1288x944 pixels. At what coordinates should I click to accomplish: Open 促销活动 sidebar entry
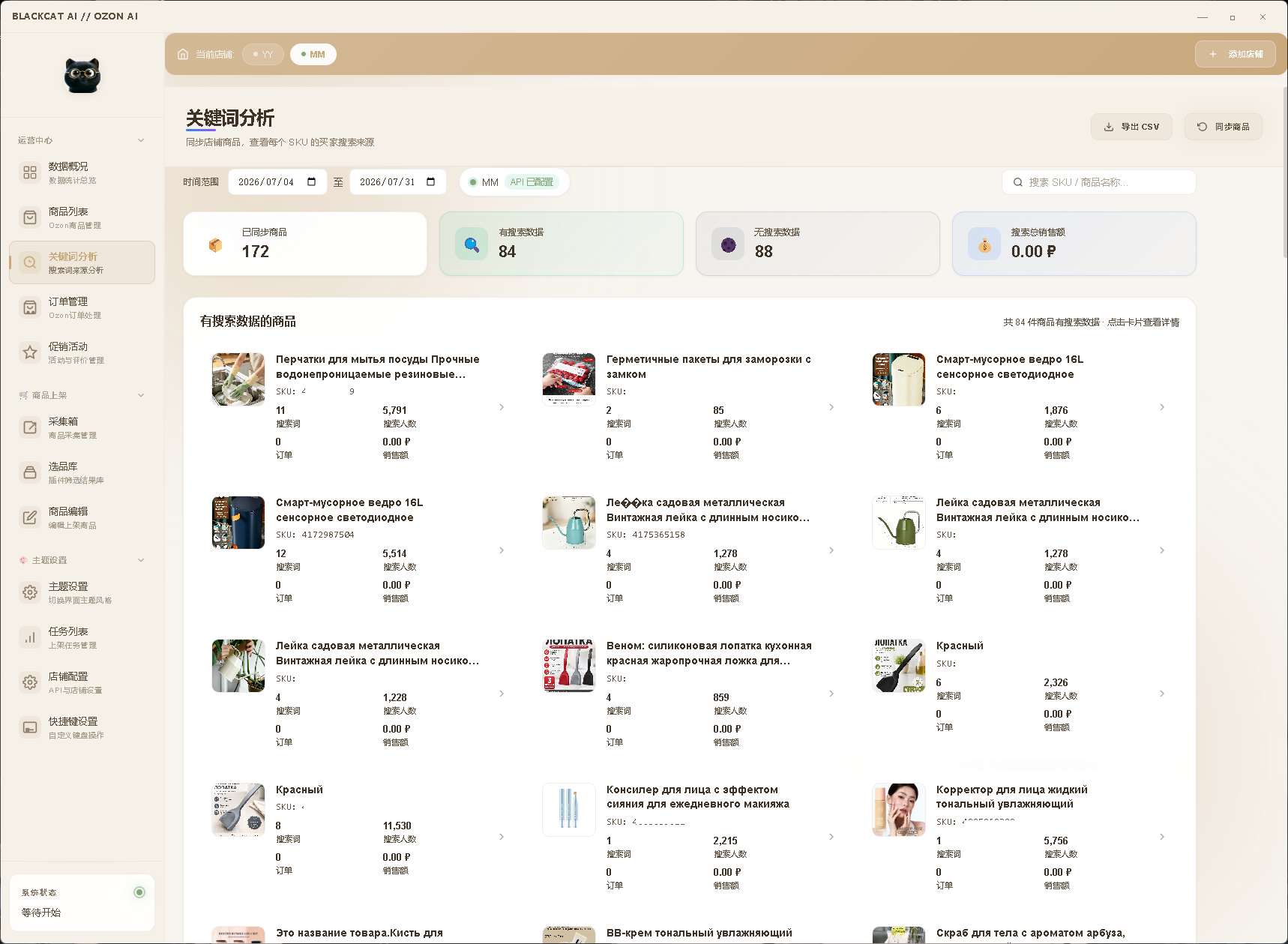(82, 352)
